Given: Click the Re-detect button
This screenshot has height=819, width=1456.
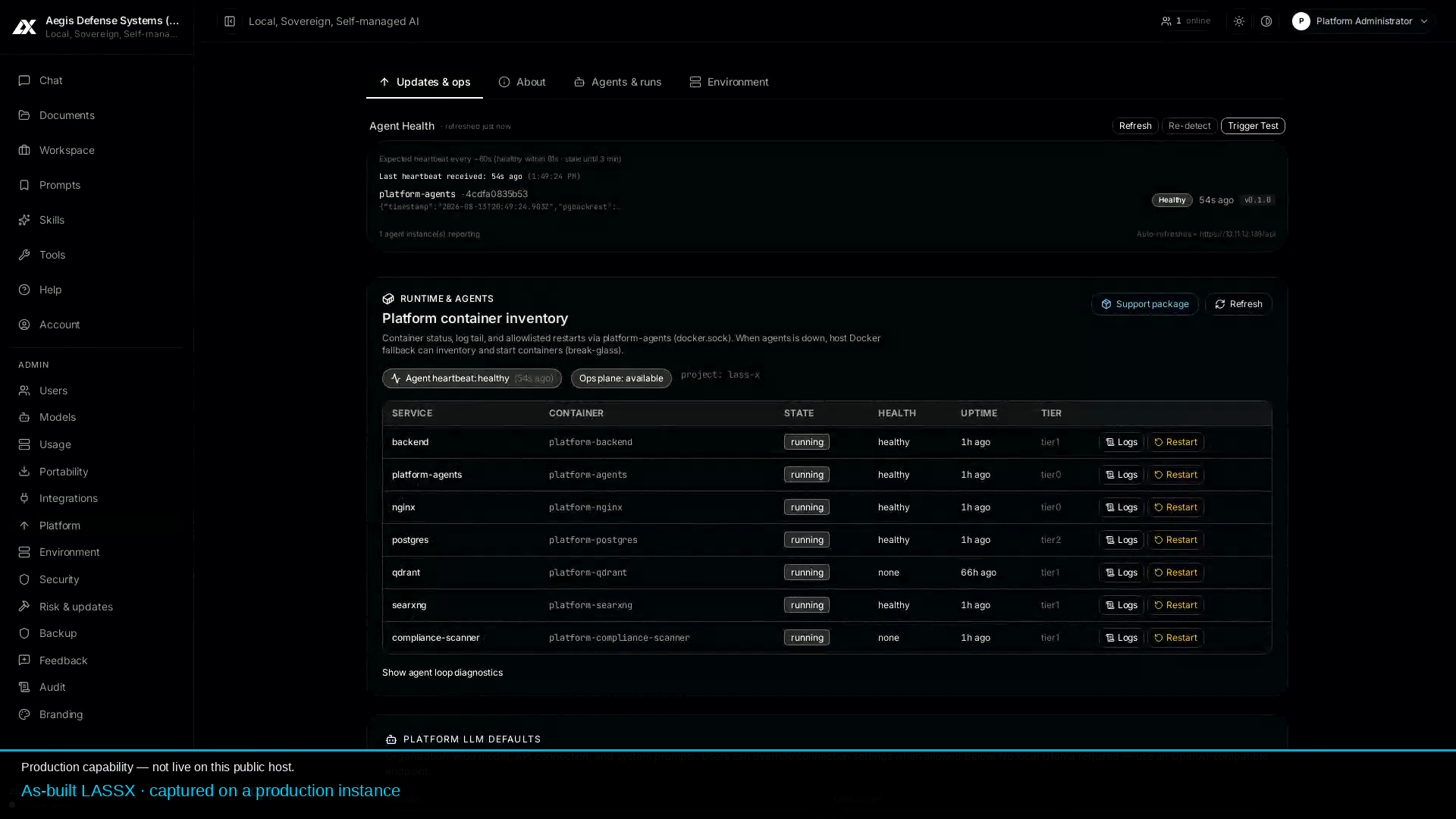Looking at the screenshot, I should pyautogui.click(x=1189, y=126).
